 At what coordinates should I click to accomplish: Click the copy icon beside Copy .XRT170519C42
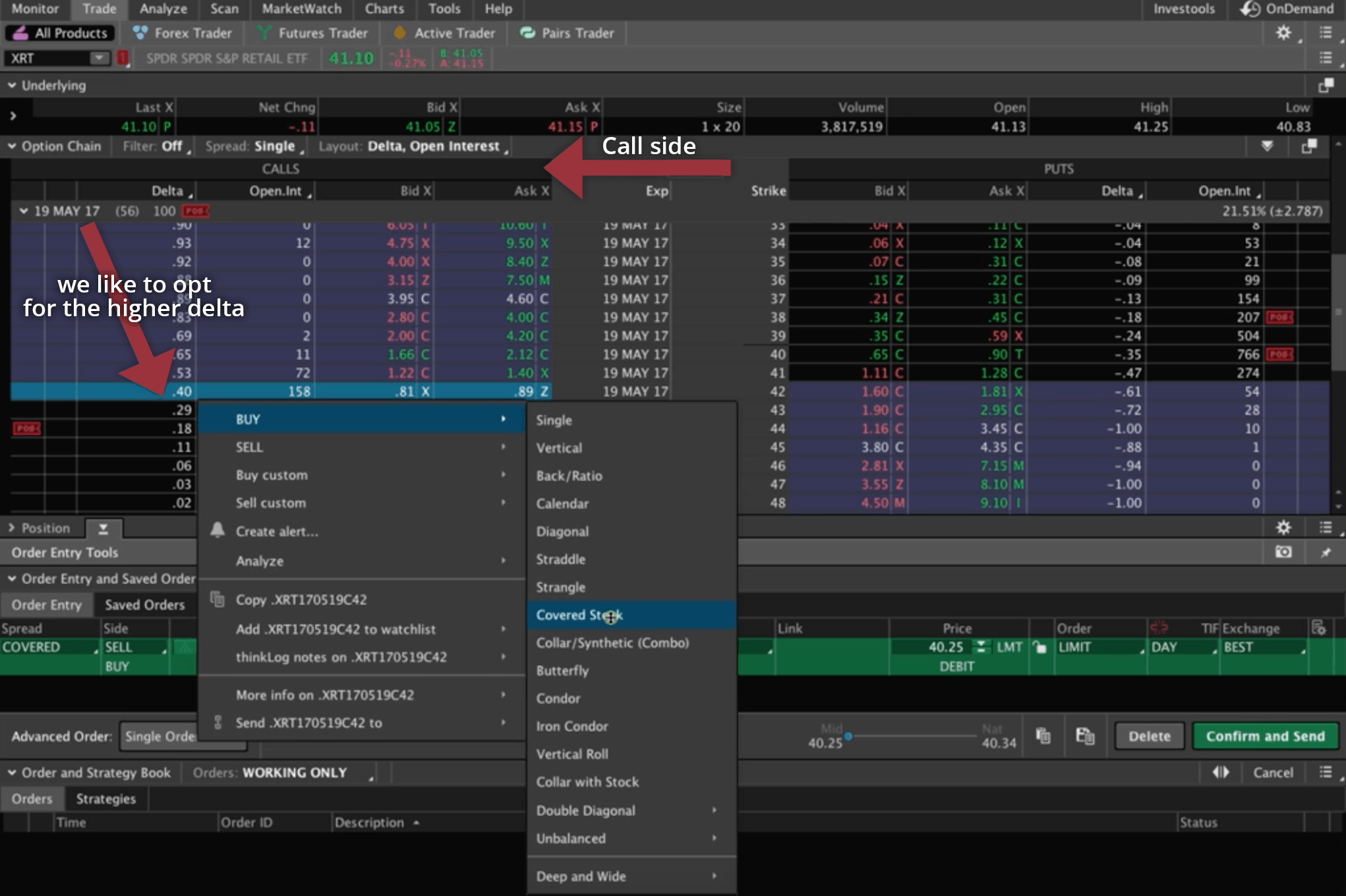pyautogui.click(x=217, y=599)
